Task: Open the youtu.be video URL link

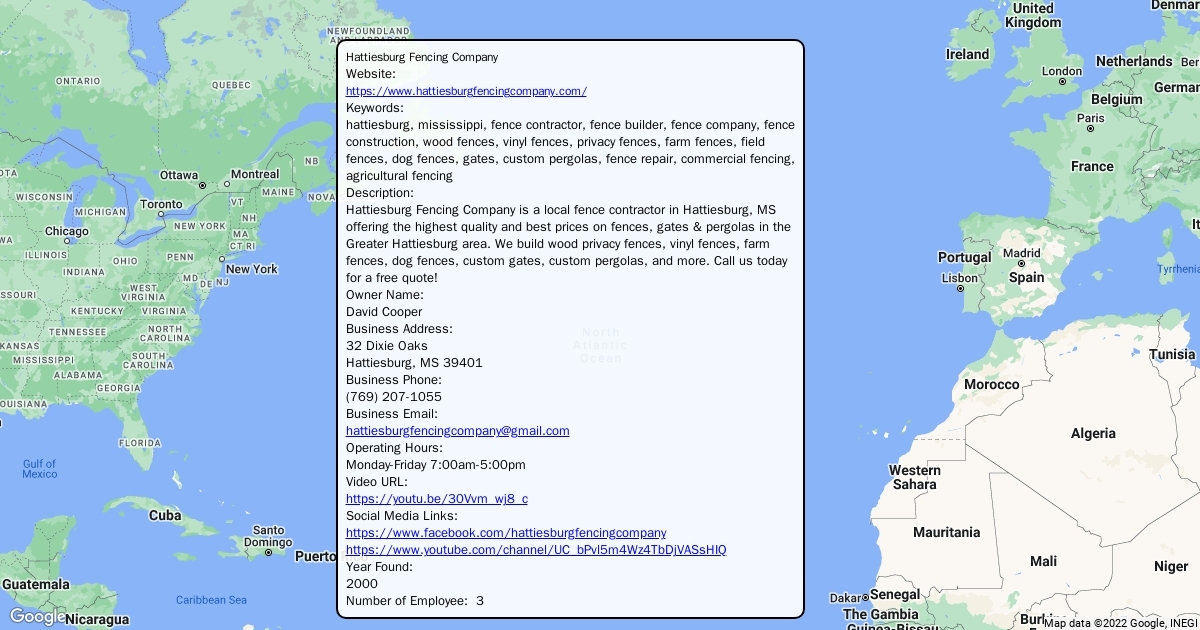Action: 437,499
